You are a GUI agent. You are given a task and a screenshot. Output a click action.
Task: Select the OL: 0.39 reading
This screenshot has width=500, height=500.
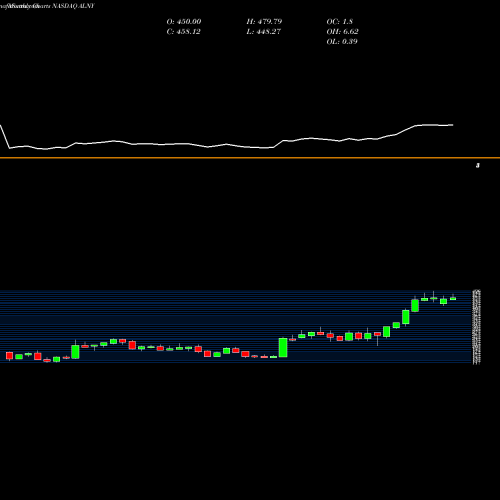coord(342,42)
